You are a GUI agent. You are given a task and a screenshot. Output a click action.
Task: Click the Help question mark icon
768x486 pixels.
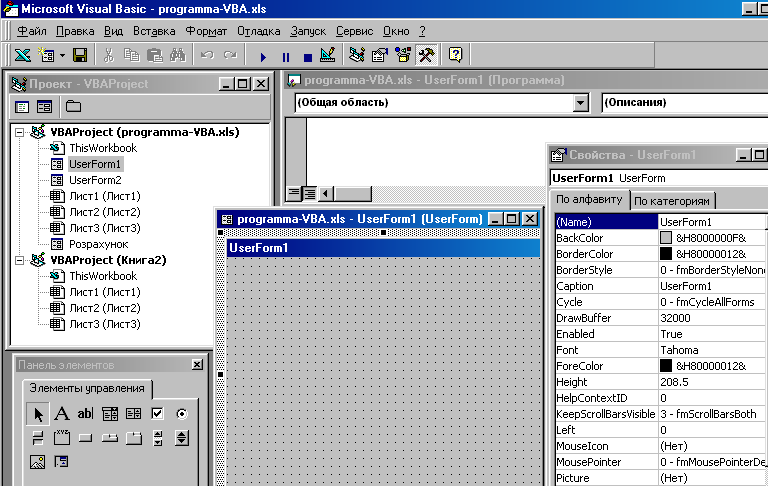(x=455, y=55)
